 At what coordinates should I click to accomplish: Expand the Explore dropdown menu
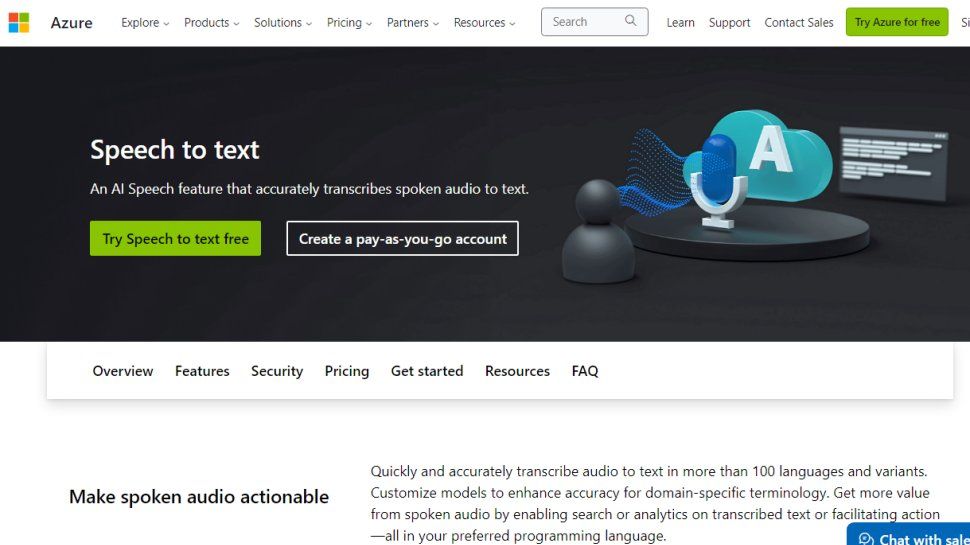145,23
